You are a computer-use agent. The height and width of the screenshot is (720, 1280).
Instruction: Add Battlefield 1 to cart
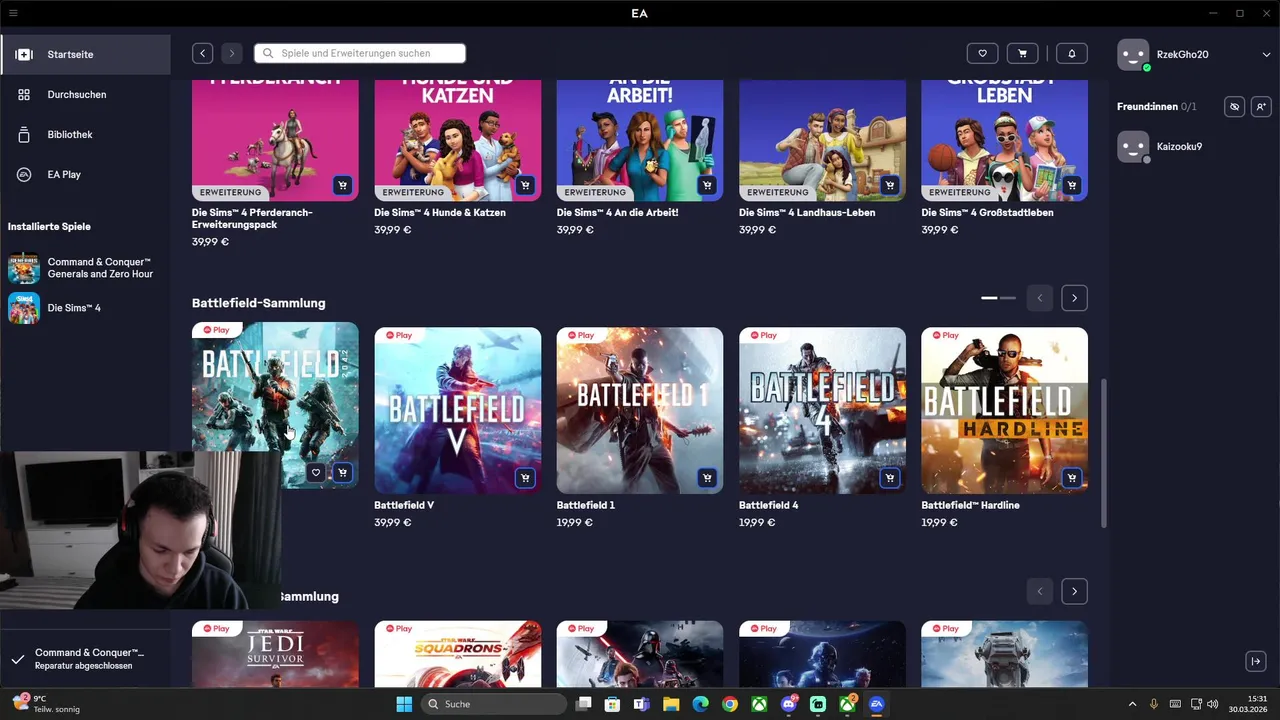point(707,478)
